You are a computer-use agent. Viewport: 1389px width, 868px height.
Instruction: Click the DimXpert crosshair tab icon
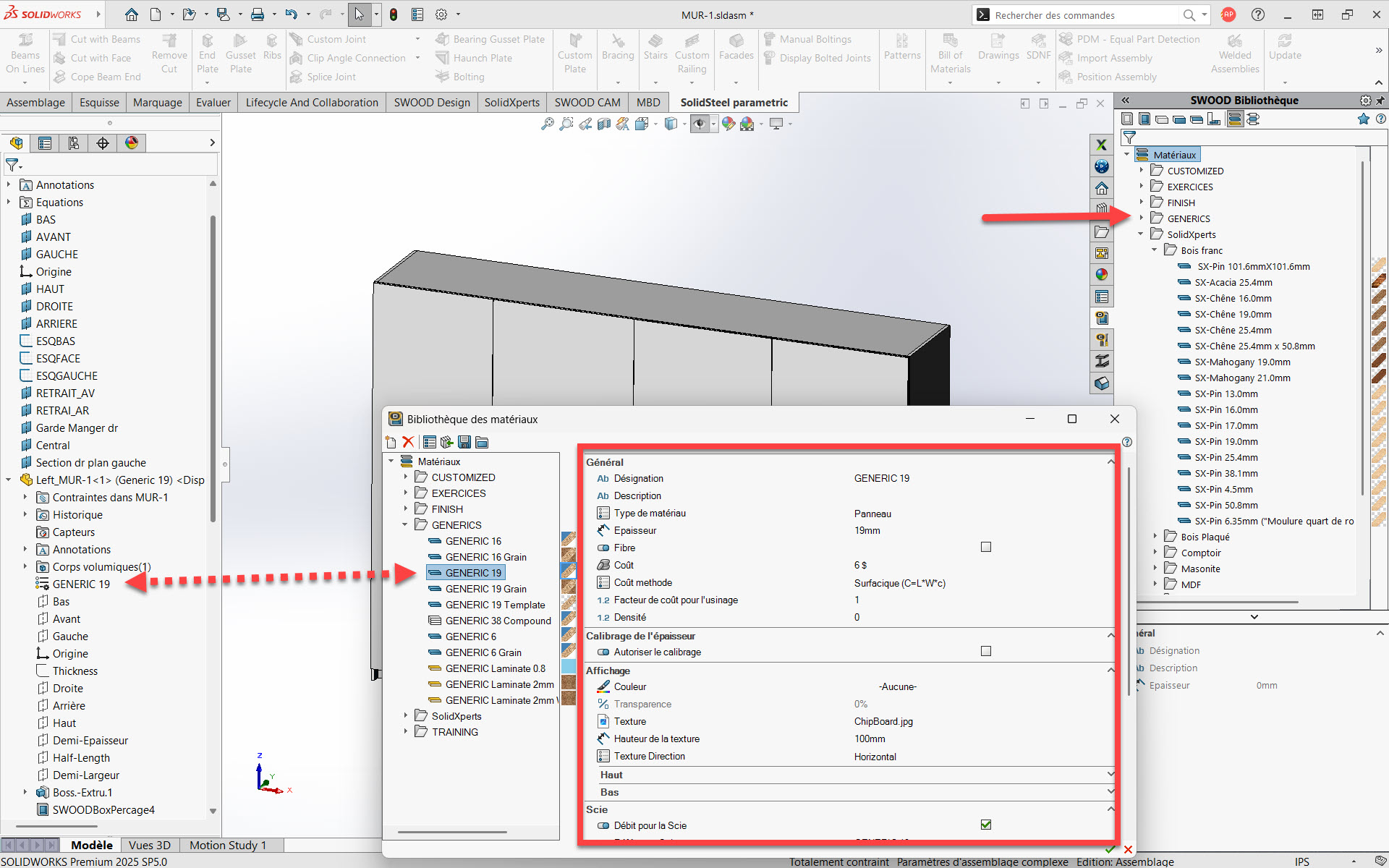click(x=103, y=143)
